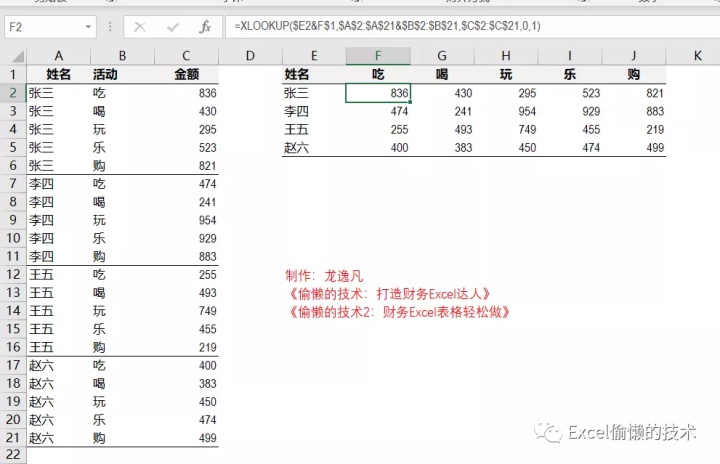Click cell I1 header 乐
720x464 pixels.
(570, 74)
